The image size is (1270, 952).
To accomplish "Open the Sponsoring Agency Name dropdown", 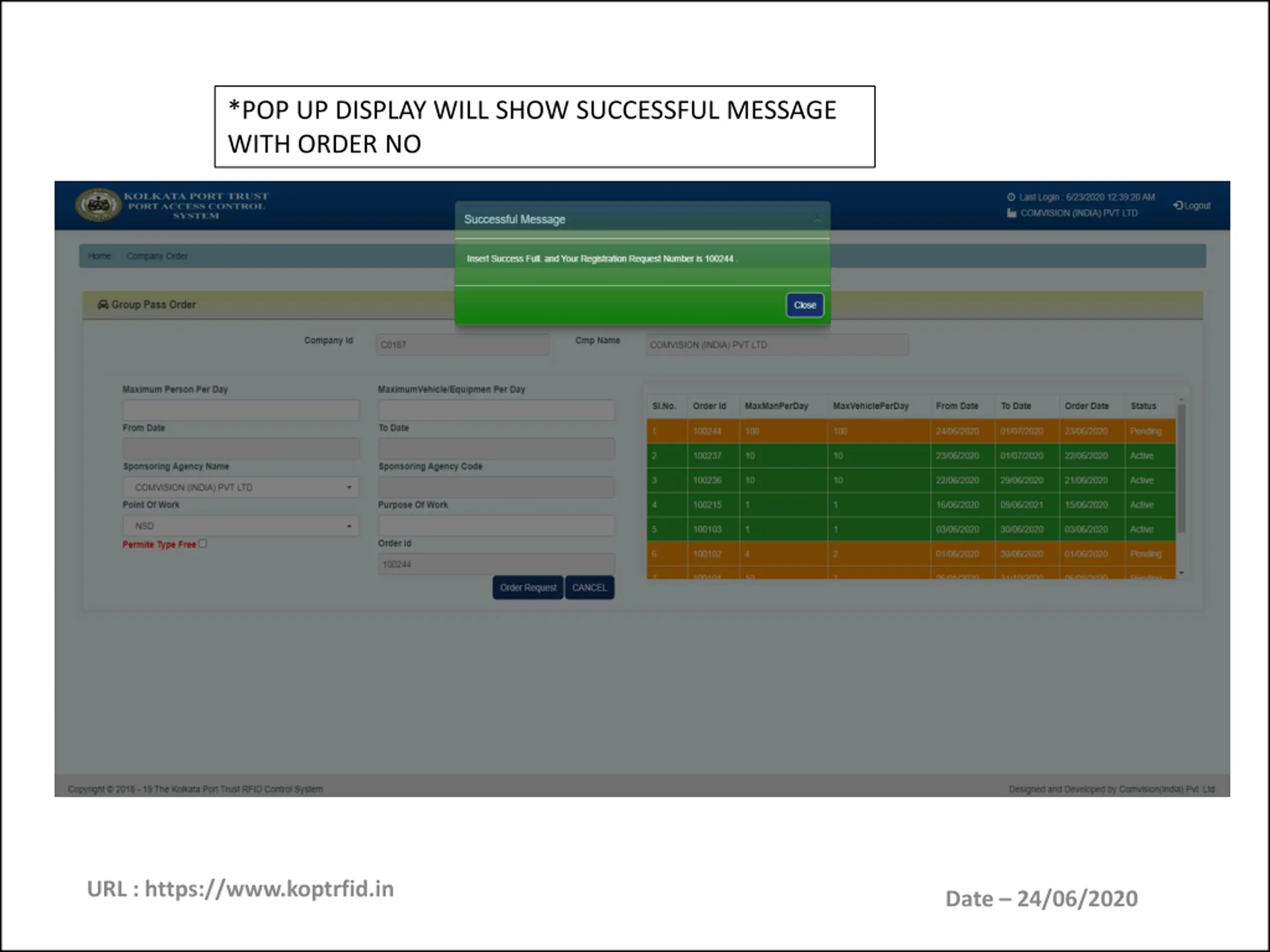I will 241,487.
